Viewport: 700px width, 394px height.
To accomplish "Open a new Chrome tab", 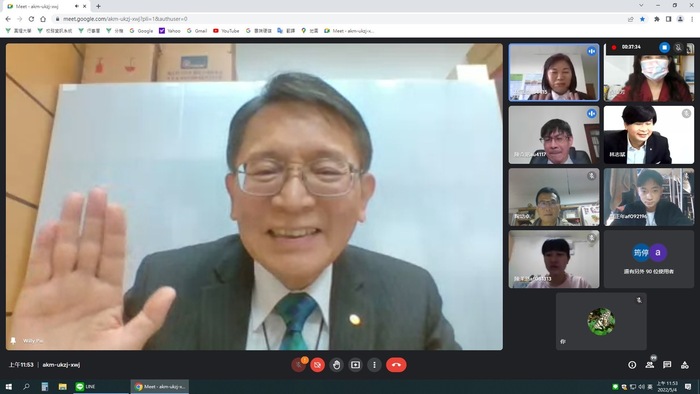I will (x=98, y=6).
